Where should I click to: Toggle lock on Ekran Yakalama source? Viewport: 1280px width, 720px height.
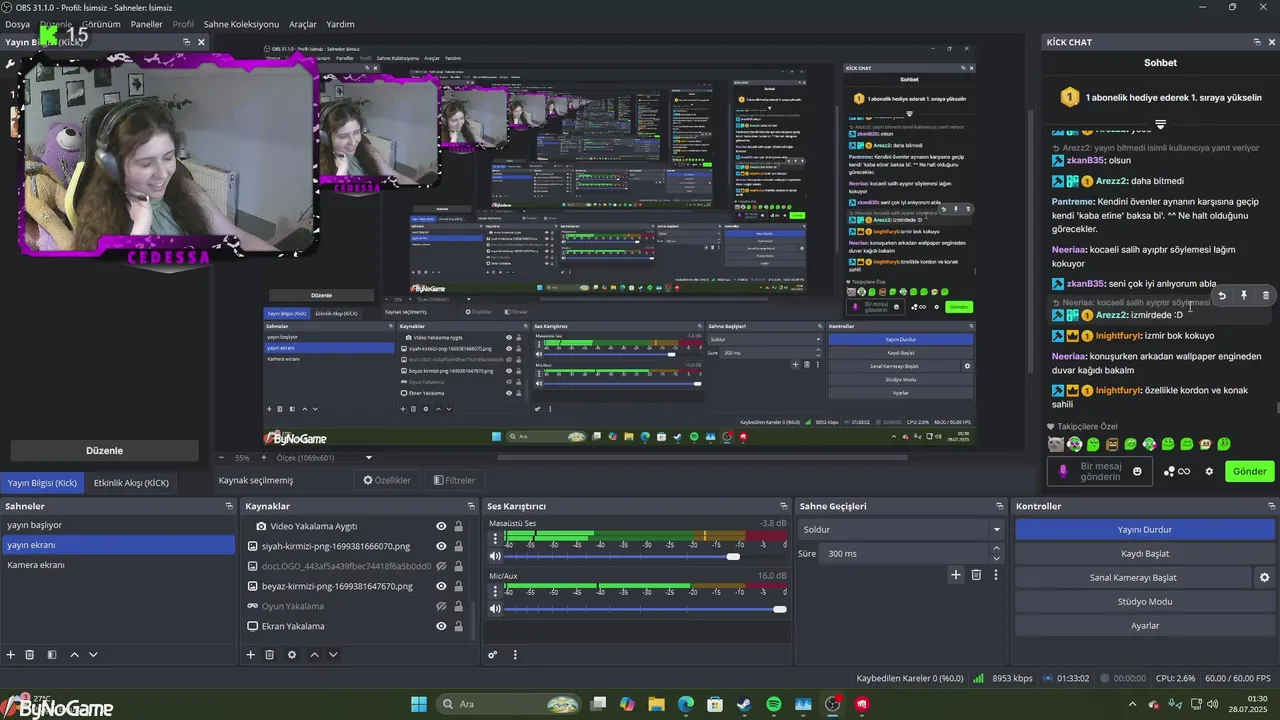[x=458, y=626]
